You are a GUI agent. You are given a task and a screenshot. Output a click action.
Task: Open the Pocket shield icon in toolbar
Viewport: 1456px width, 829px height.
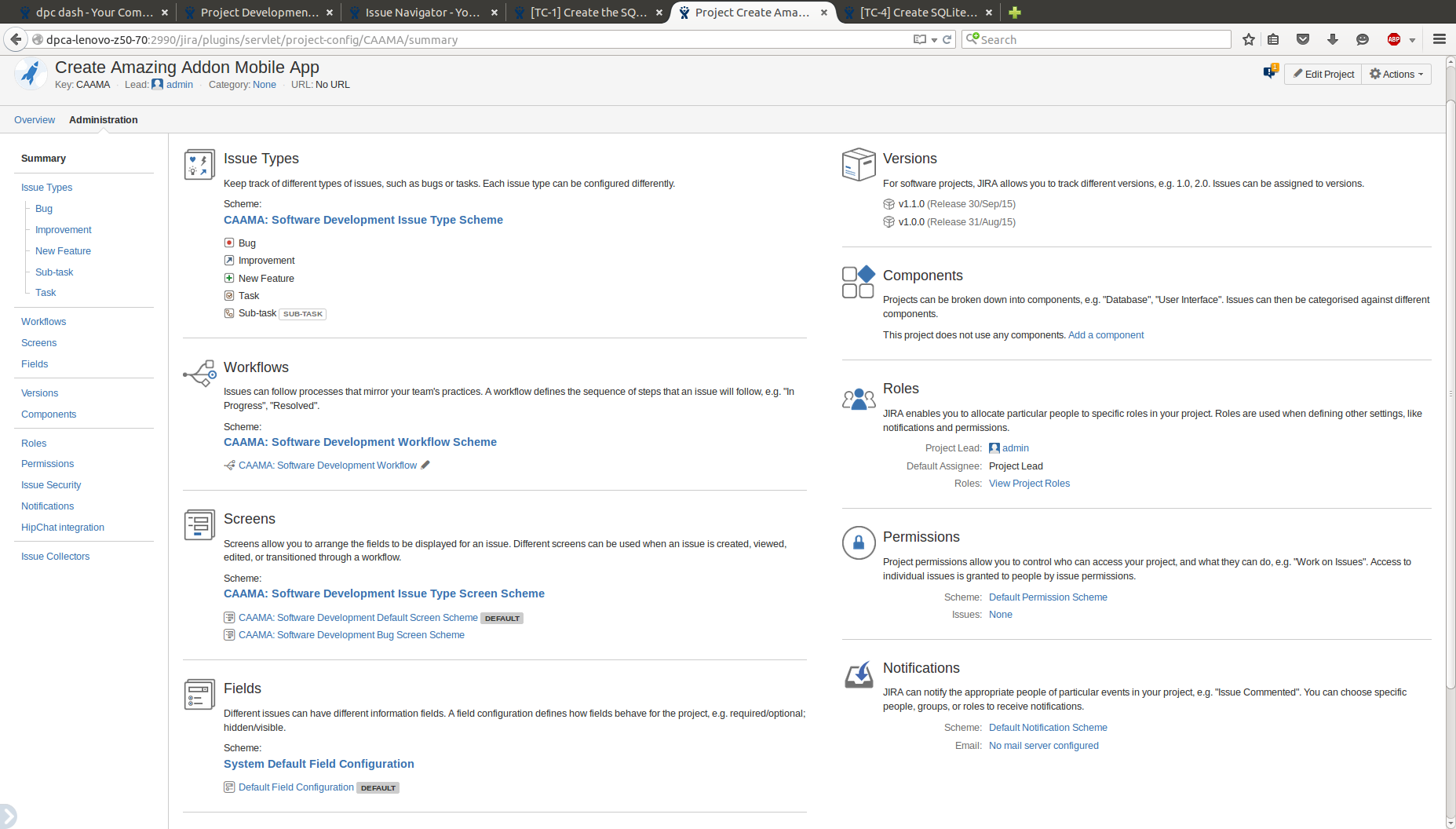click(x=1303, y=39)
